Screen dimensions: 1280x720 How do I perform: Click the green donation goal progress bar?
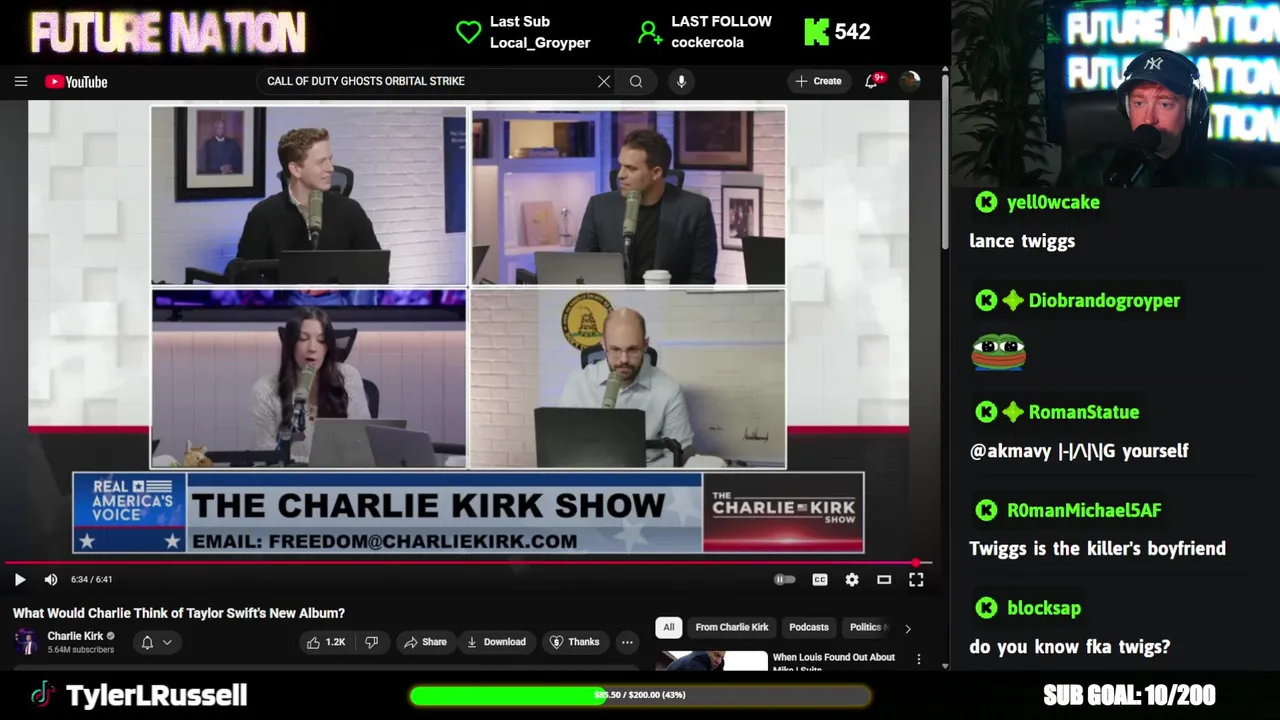(x=640, y=695)
